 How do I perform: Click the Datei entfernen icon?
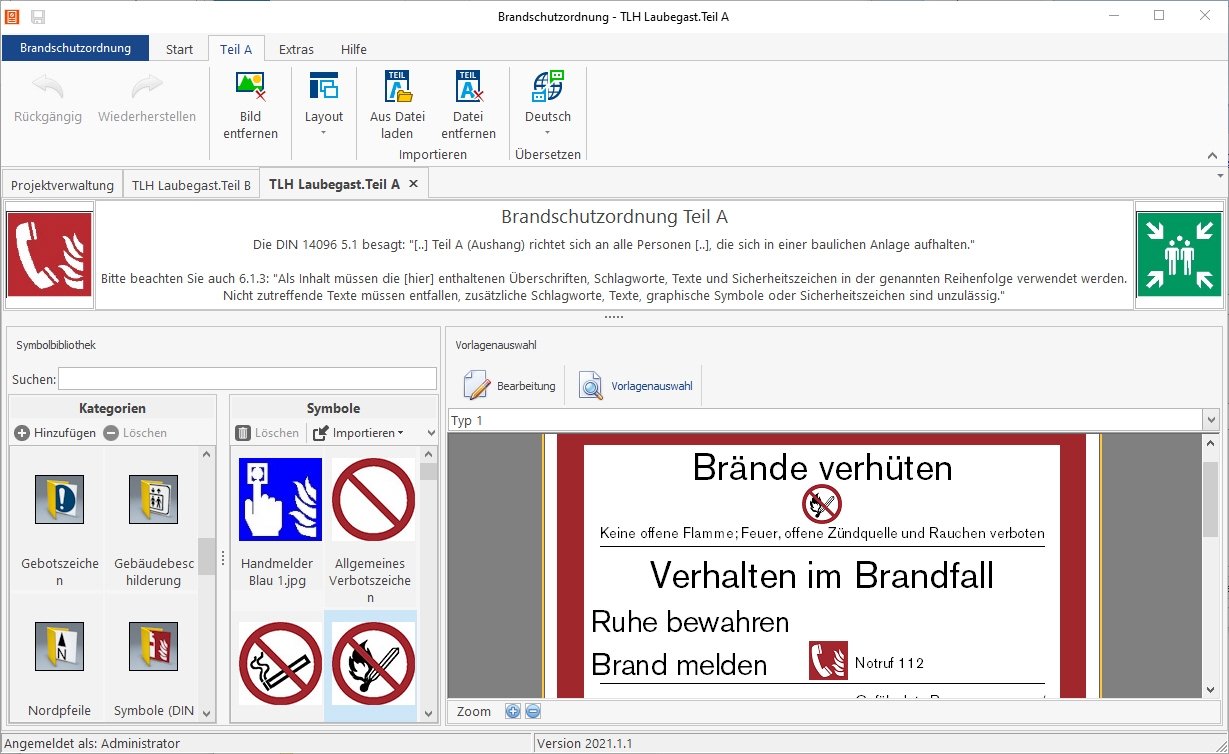click(468, 88)
